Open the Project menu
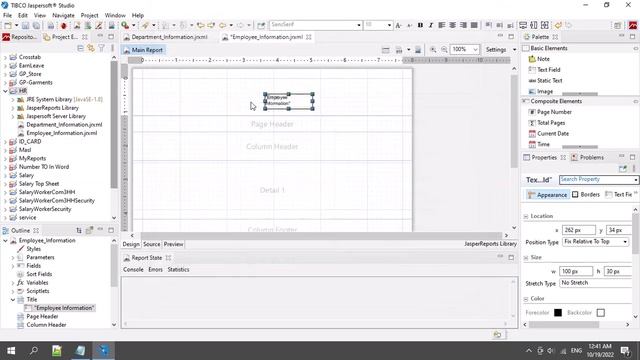Viewport: 640px width, 360px height. coord(89,15)
